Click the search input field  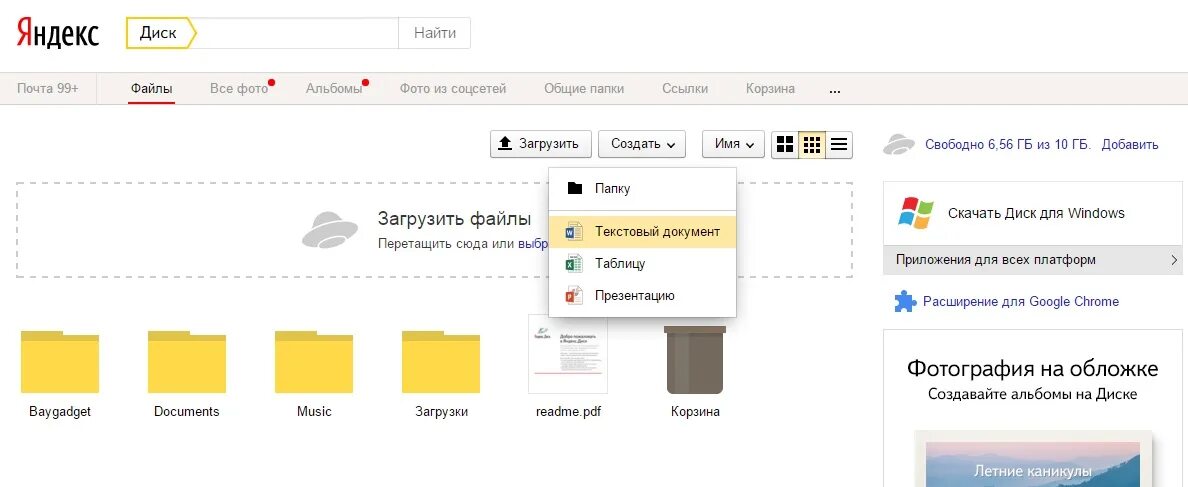[x=297, y=33]
